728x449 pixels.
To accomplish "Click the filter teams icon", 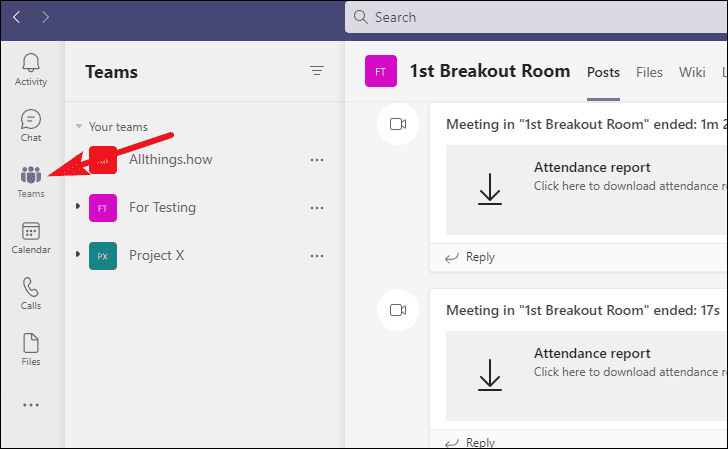I will click(317, 71).
